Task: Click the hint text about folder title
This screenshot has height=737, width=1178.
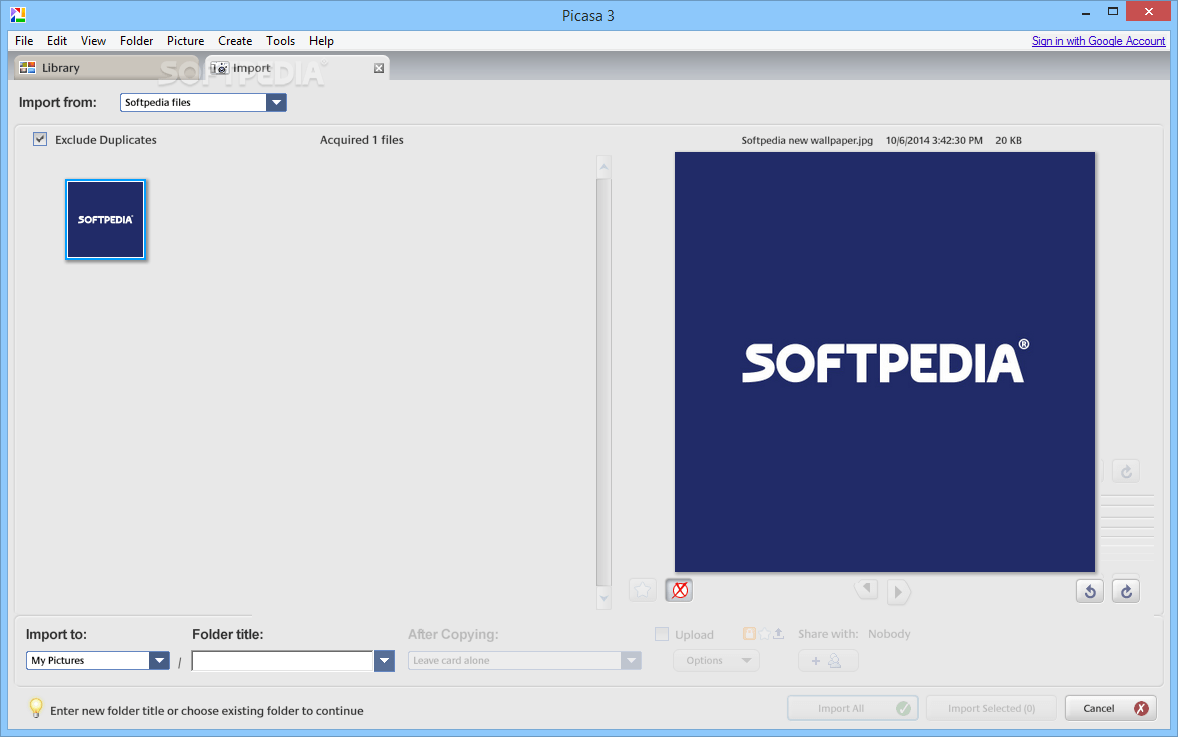Action: click(x=207, y=711)
